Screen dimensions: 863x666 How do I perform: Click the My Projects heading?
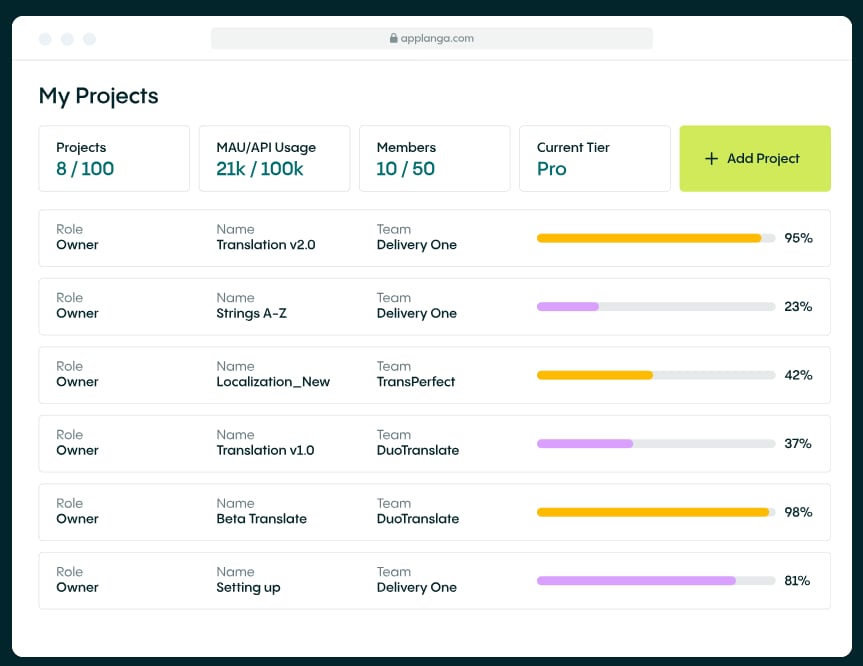(x=99, y=96)
